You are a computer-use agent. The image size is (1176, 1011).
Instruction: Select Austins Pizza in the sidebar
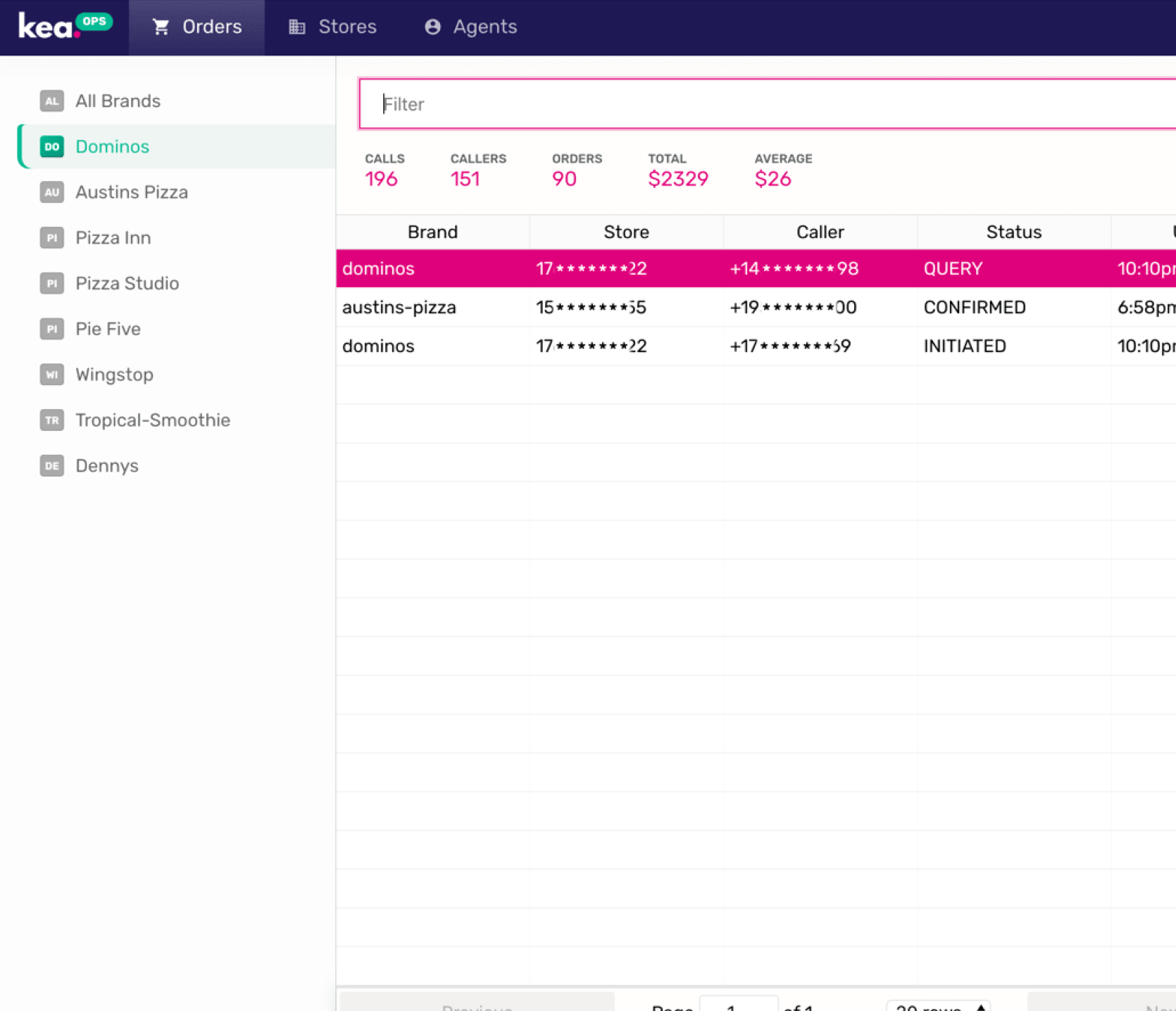pos(131,192)
